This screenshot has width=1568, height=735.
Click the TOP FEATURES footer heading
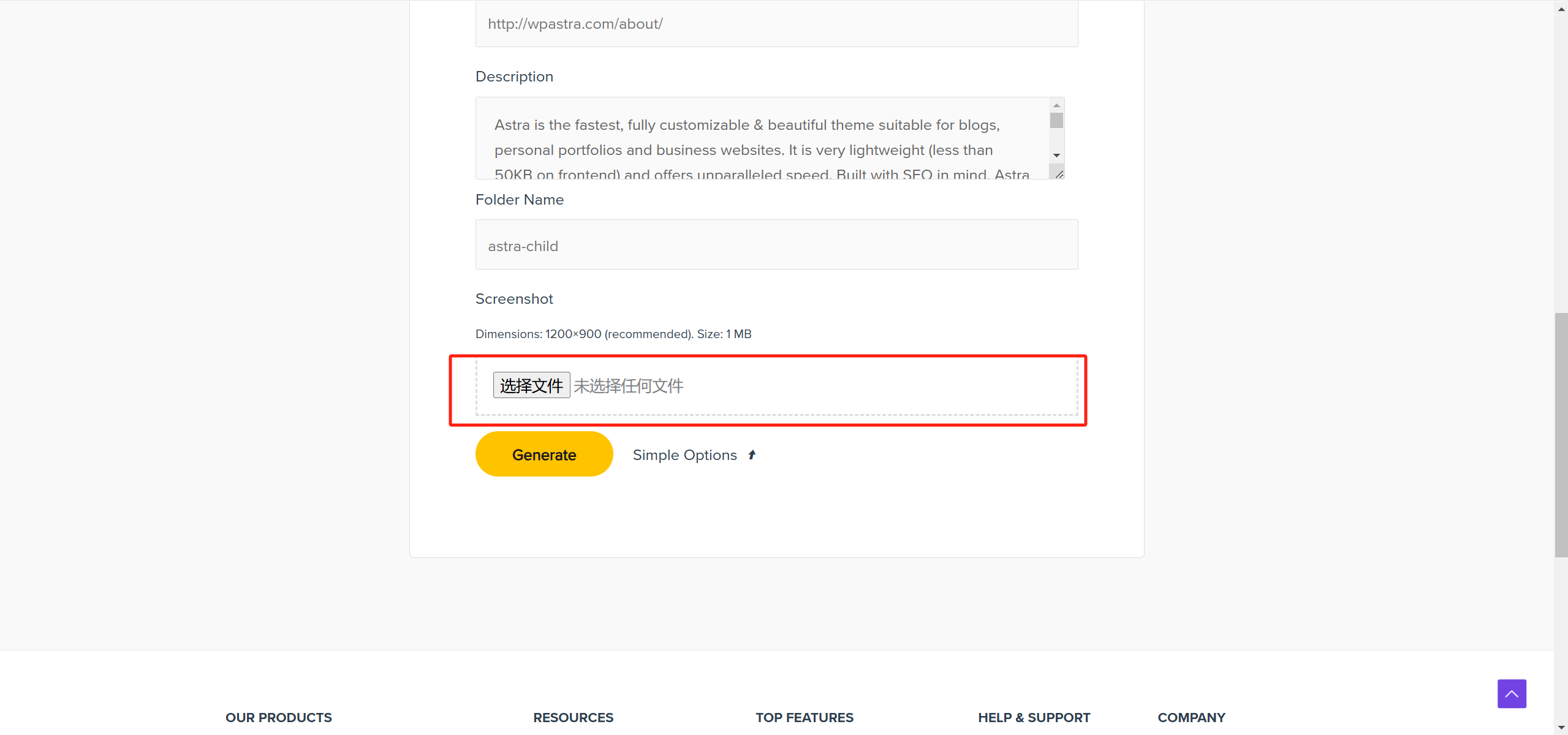tap(804, 717)
